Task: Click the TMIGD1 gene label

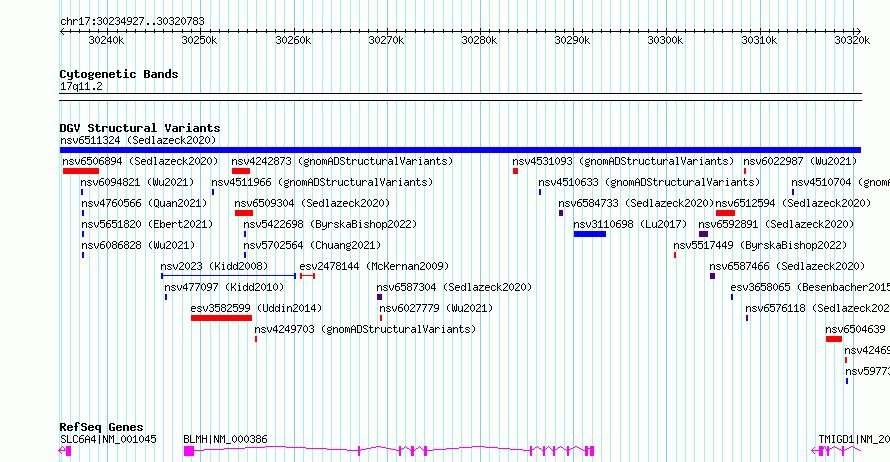Action: pos(854,439)
